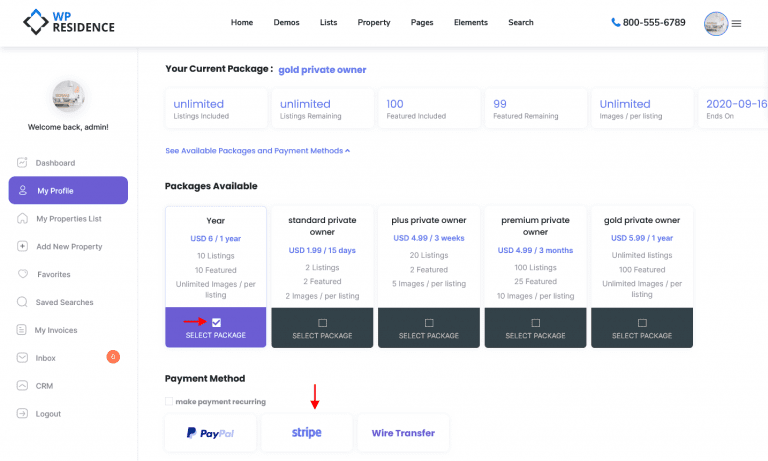Collapse See Available Packages and Payment Methods
This screenshot has height=461, width=768.
[x=258, y=151]
